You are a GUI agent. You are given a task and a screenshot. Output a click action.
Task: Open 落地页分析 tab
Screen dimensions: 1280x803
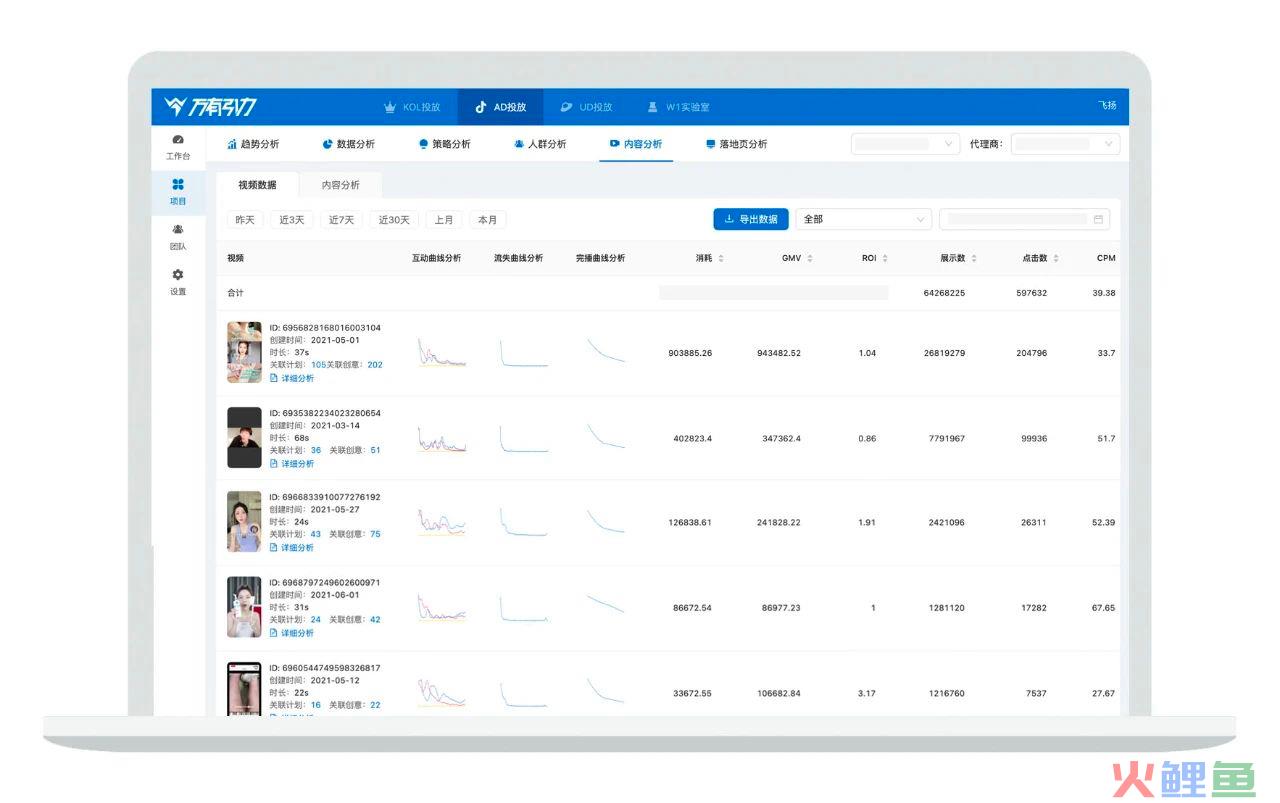[x=737, y=144]
